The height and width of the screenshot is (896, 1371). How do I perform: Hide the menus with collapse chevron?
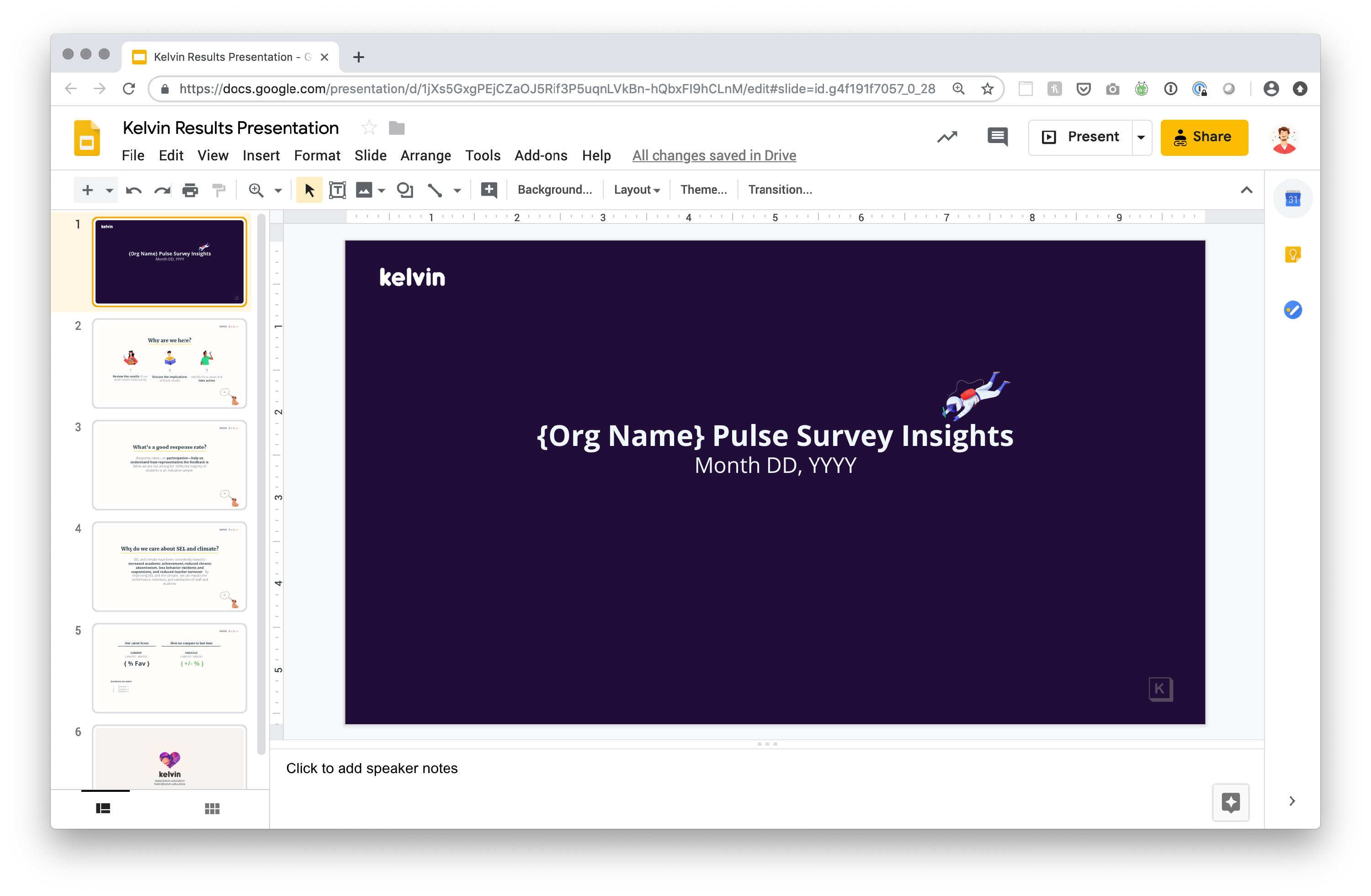point(1246,190)
